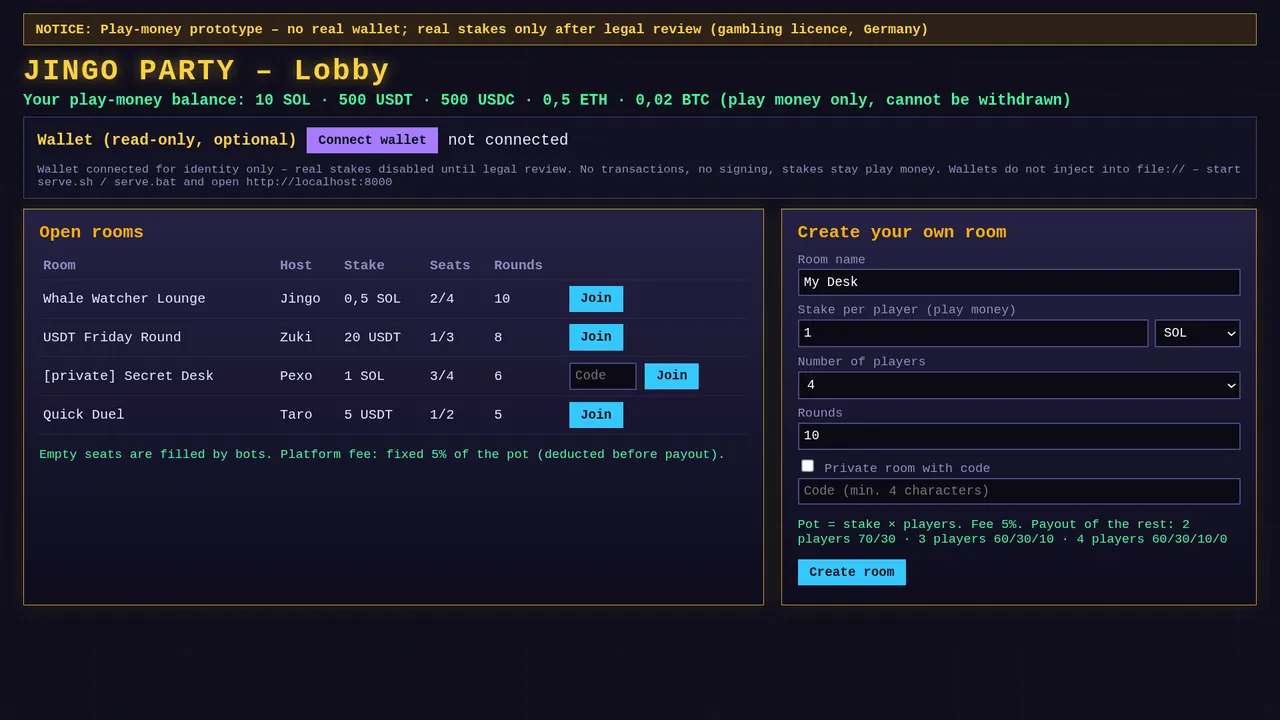Click the Code field for Secret Desk
The width and height of the screenshot is (1280, 720).
[603, 376]
